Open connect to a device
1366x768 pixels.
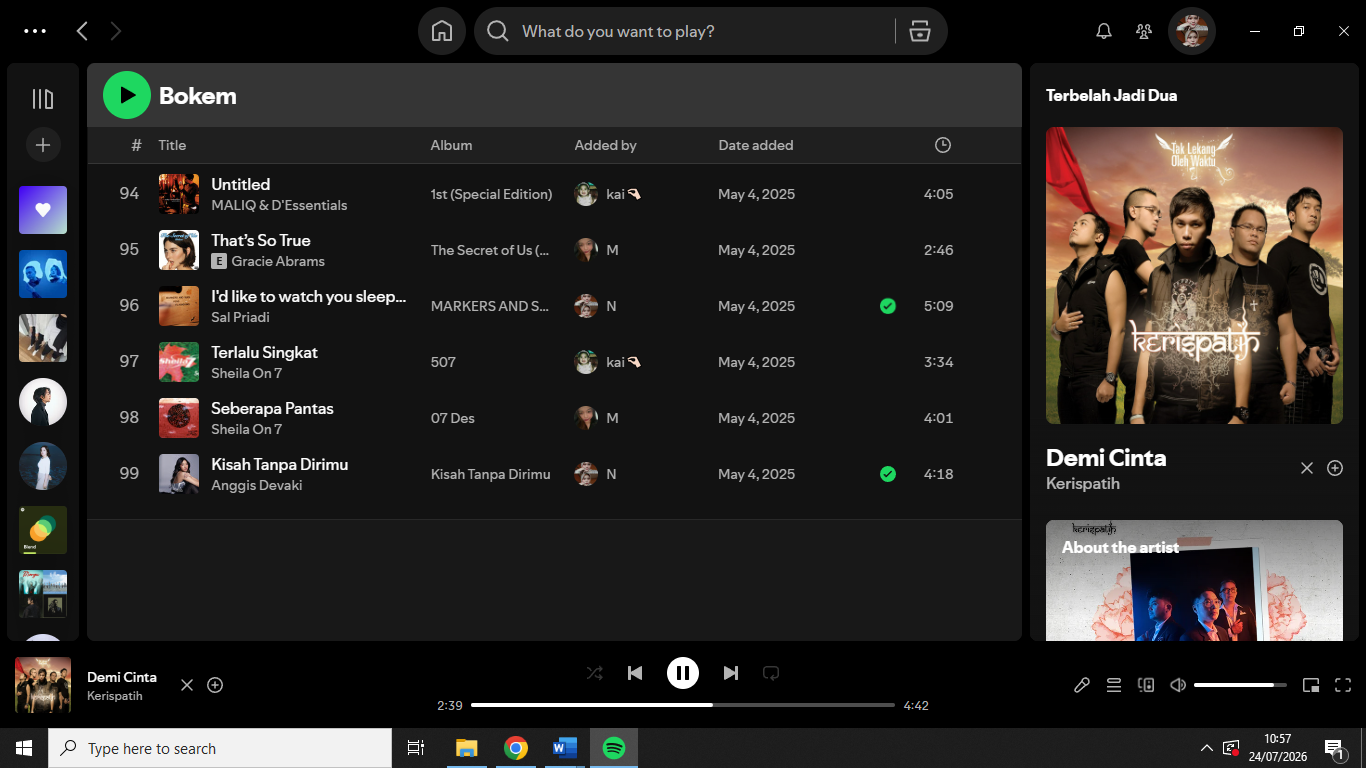pyautogui.click(x=1146, y=685)
